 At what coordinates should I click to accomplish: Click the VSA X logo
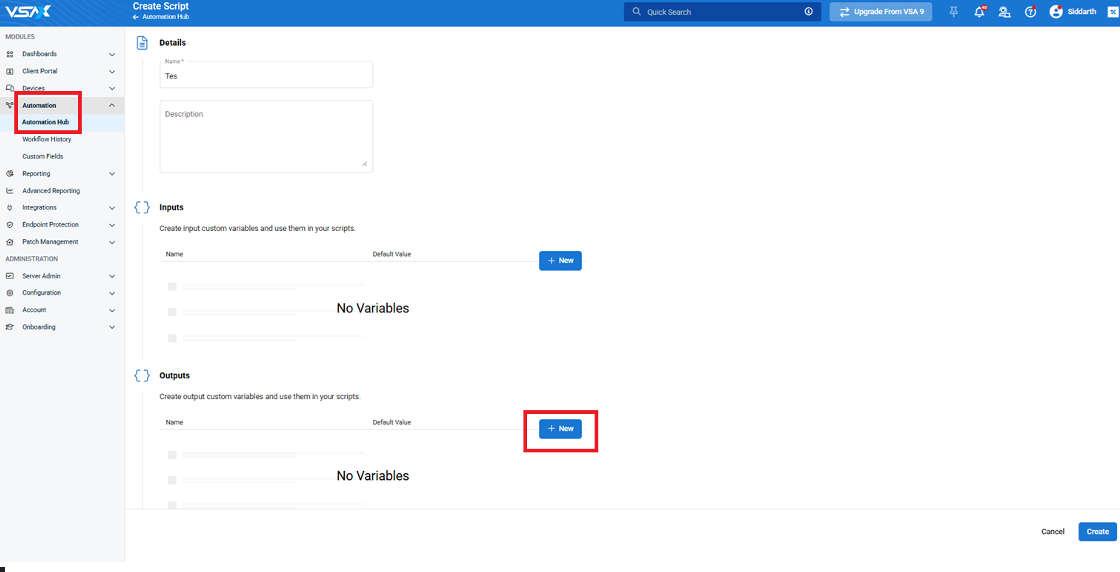coord(27,12)
